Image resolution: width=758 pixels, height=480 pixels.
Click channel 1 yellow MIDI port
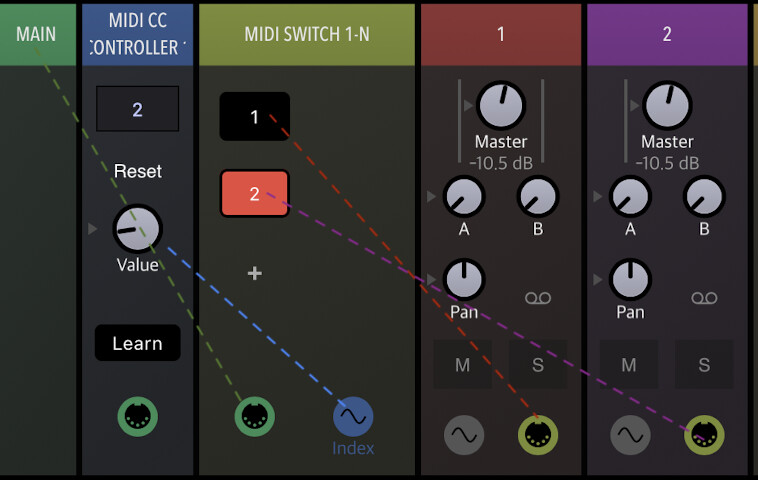pyautogui.click(x=538, y=434)
